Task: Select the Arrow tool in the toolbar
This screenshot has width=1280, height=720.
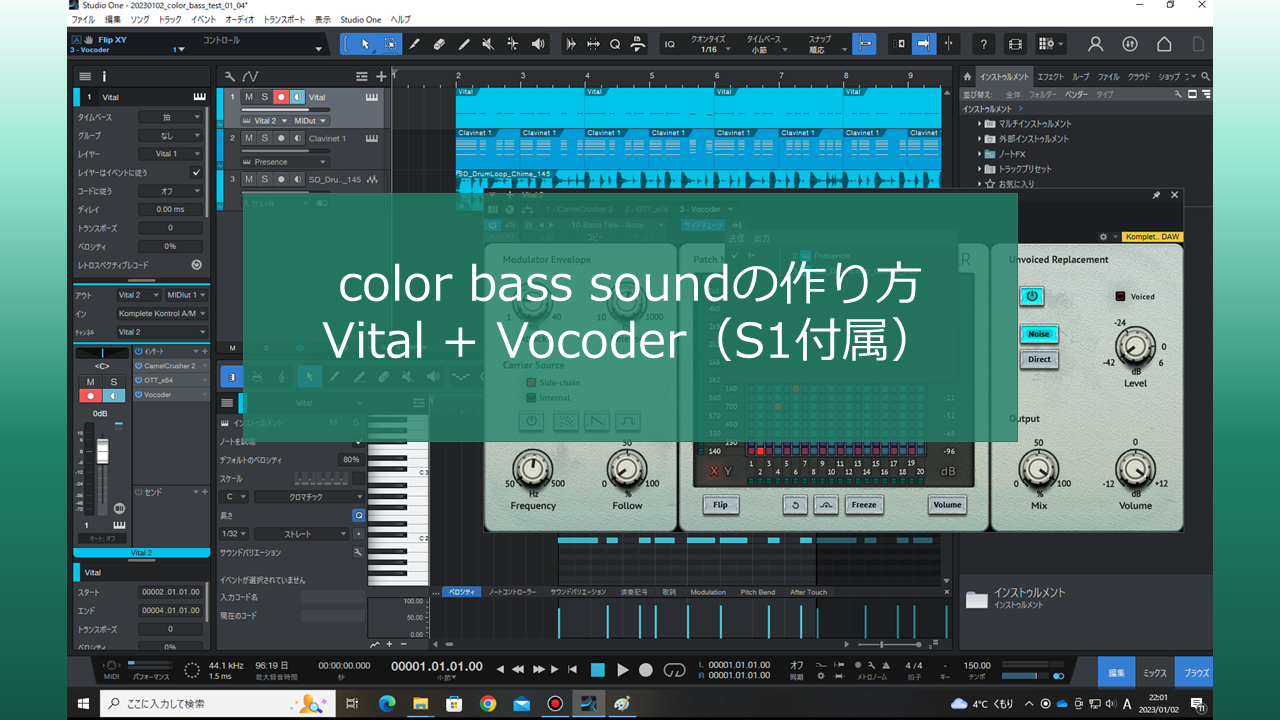Action: coord(365,44)
